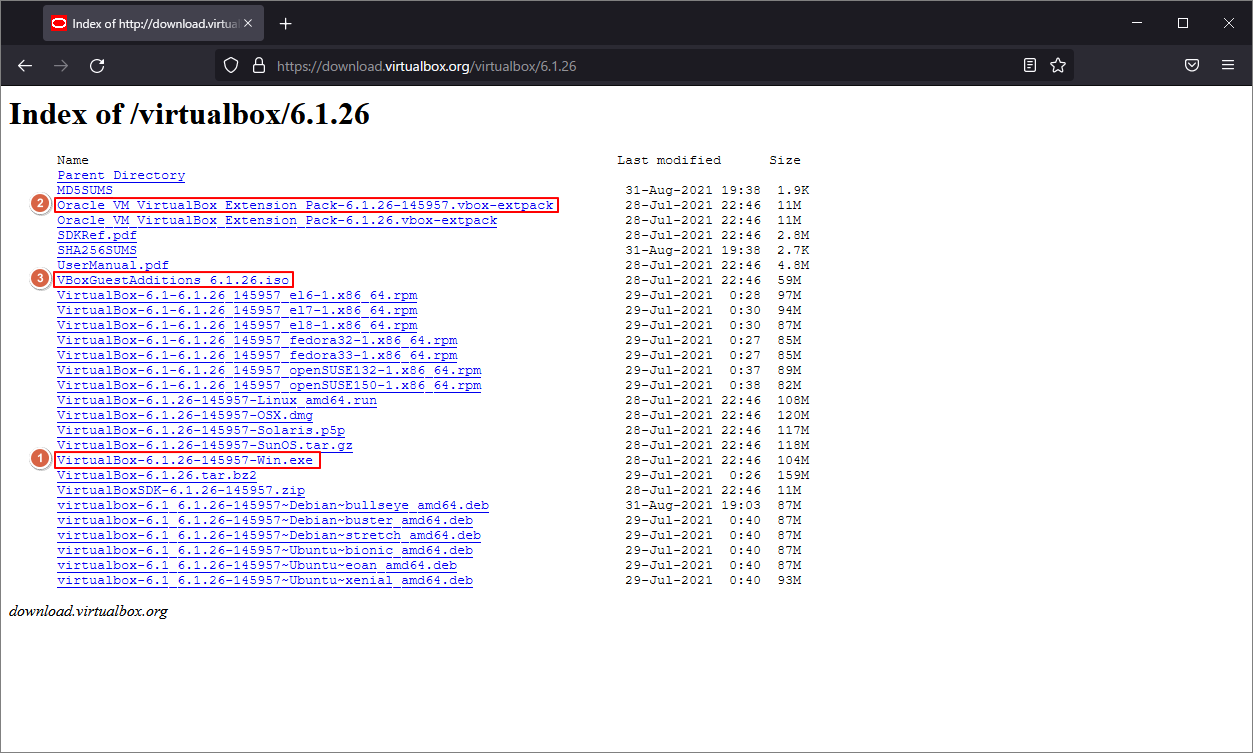Download the openSUSE132-1.x86_64.rpm package

tap(269, 370)
